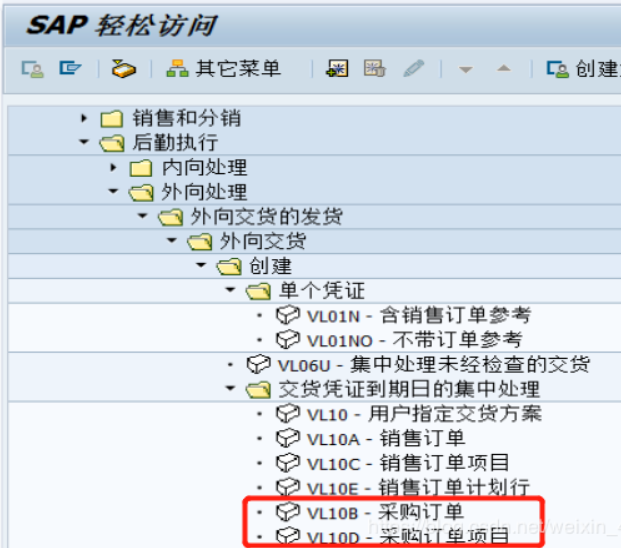Move favorite down arrow icon
The image size is (621, 548).
point(465,70)
